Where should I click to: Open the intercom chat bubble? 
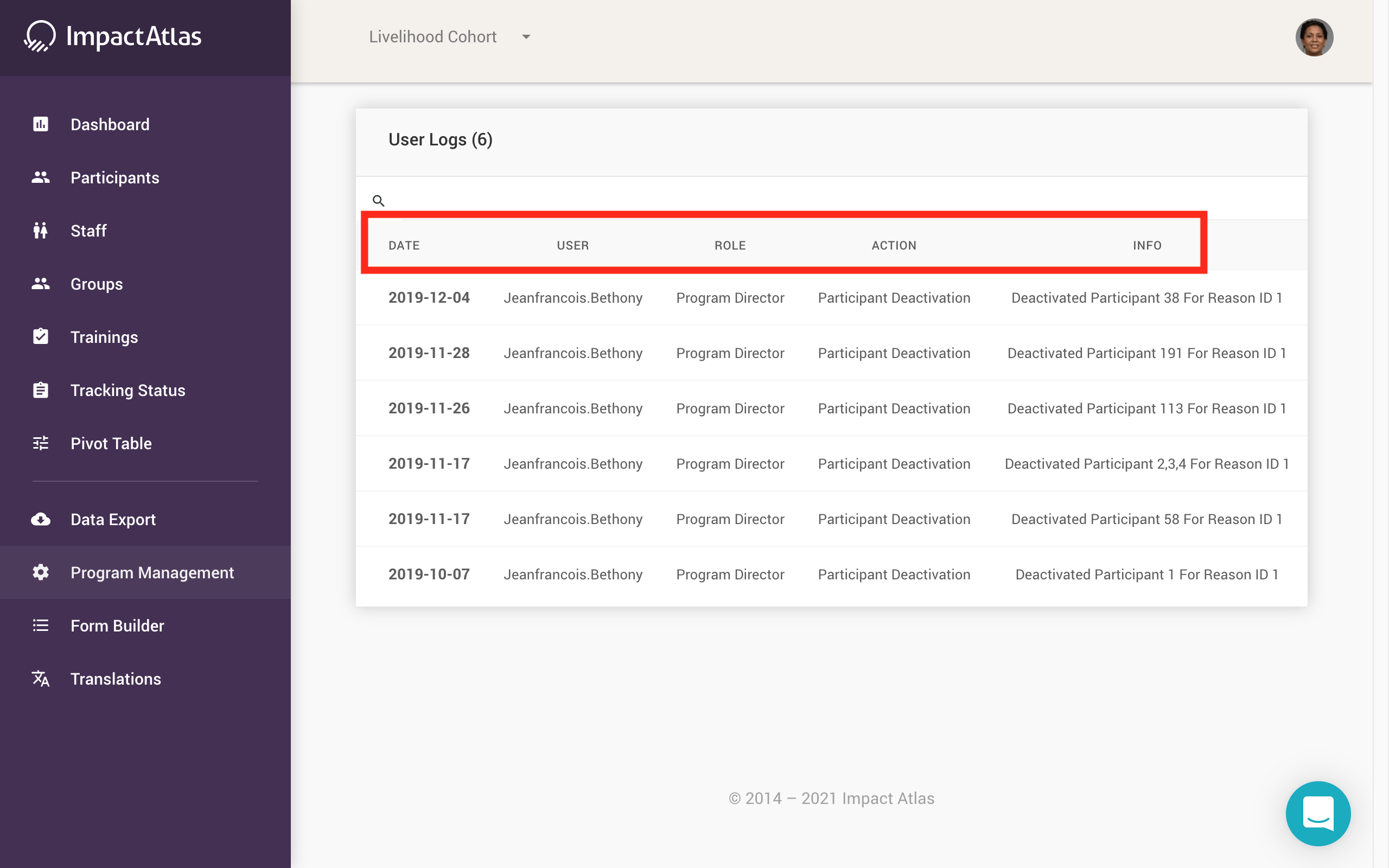[x=1318, y=813]
